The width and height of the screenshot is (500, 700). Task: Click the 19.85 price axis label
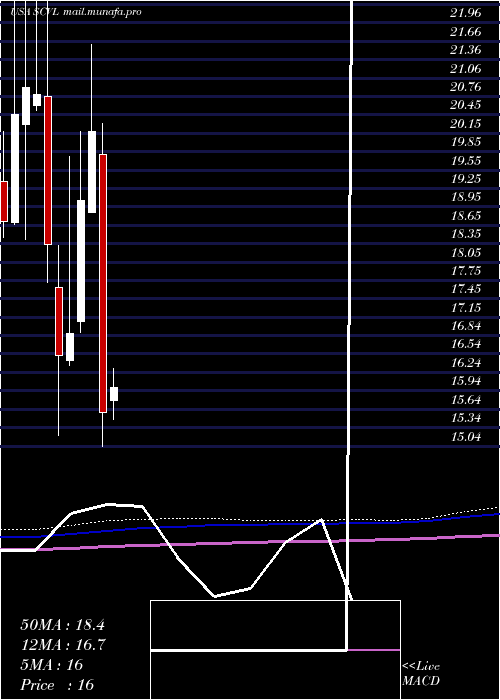466,142
